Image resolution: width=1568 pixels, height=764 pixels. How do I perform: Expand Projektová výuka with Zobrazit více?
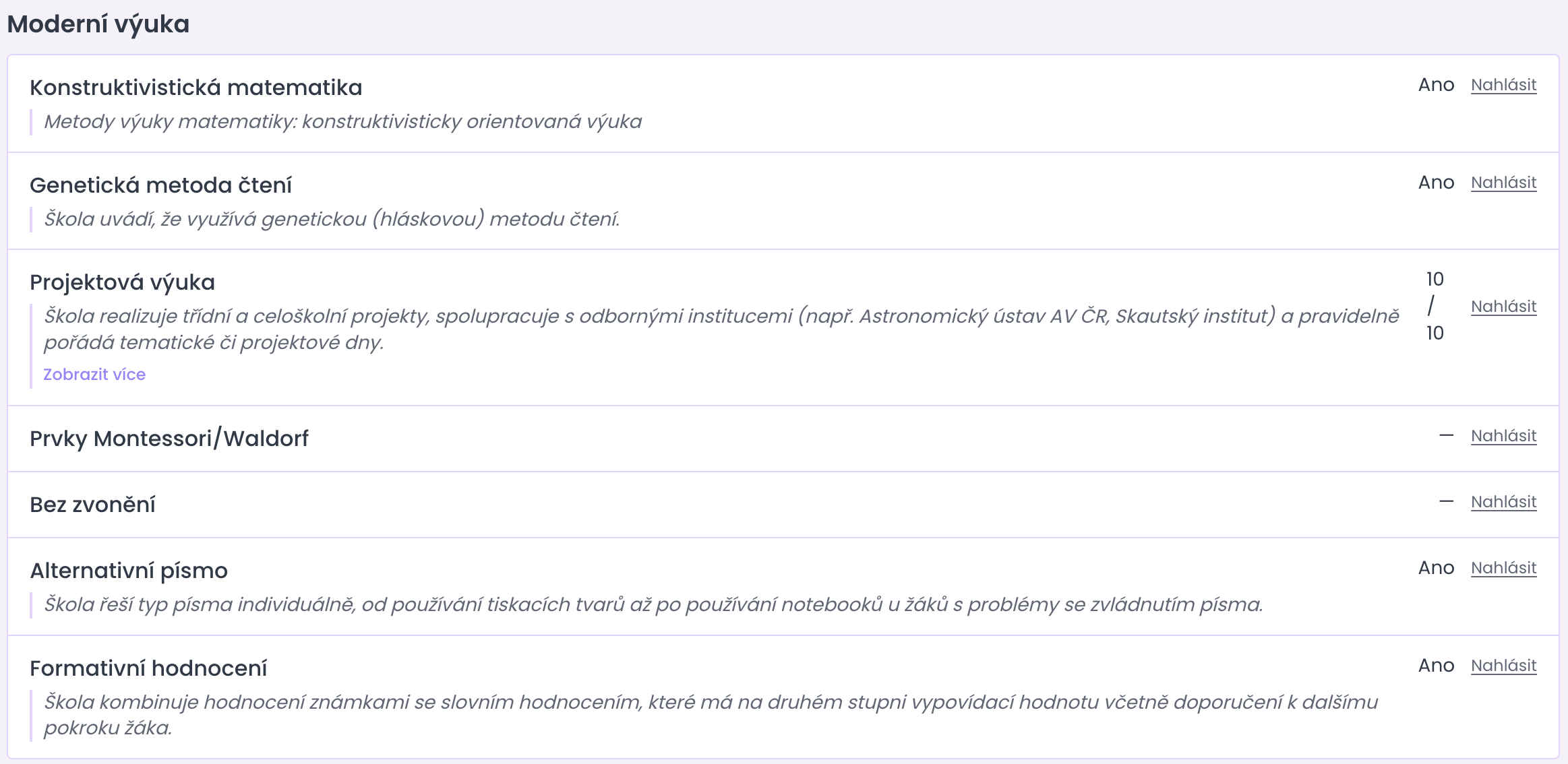(94, 375)
